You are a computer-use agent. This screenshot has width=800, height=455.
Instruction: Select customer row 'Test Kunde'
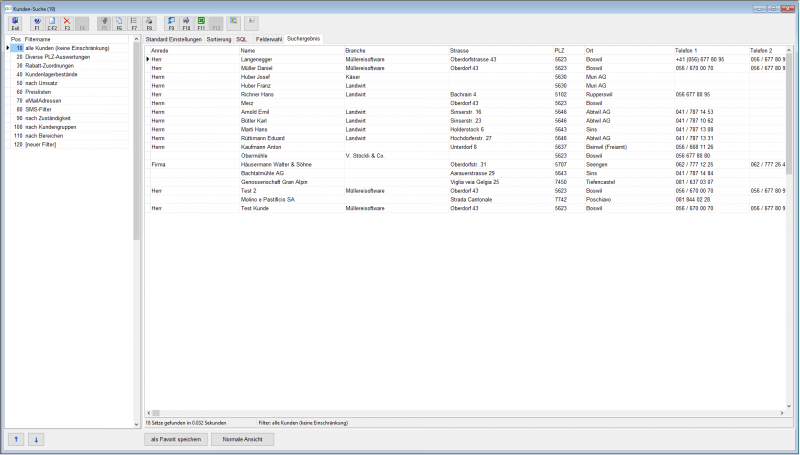point(465,208)
